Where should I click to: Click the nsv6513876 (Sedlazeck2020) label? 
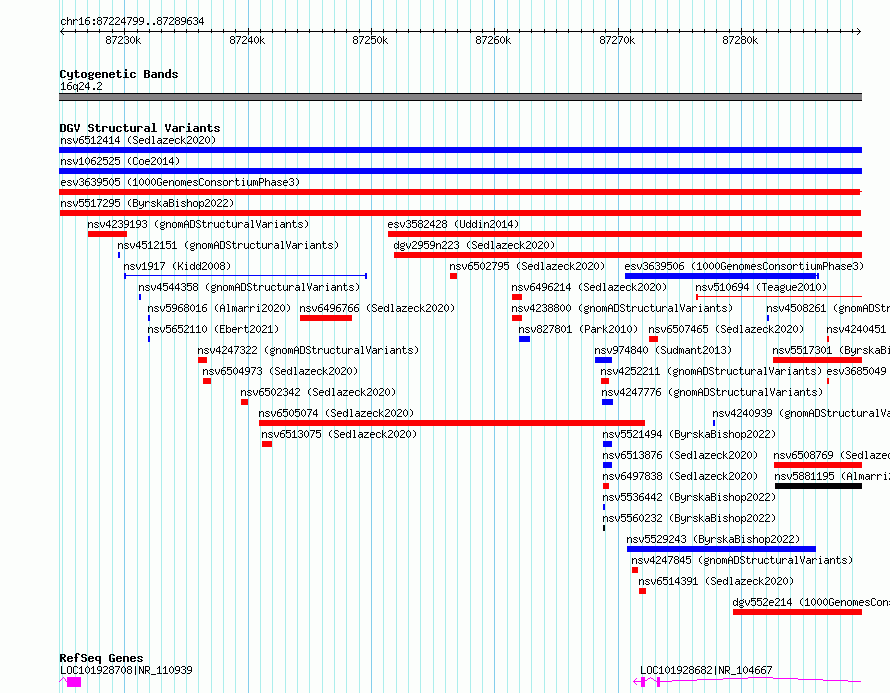pos(680,455)
